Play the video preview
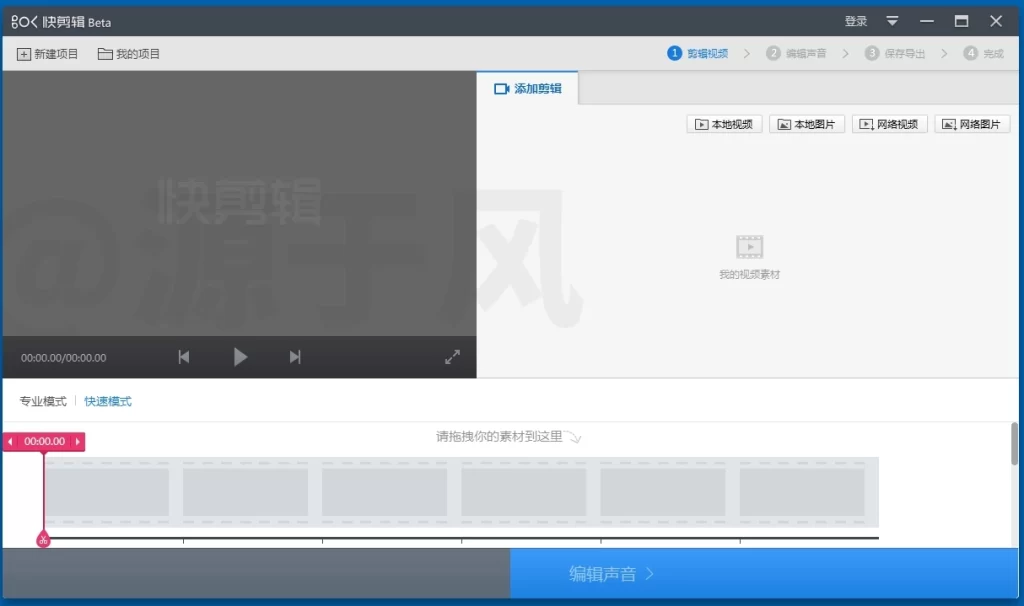This screenshot has height=606, width=1024. [x=240, y=357]
